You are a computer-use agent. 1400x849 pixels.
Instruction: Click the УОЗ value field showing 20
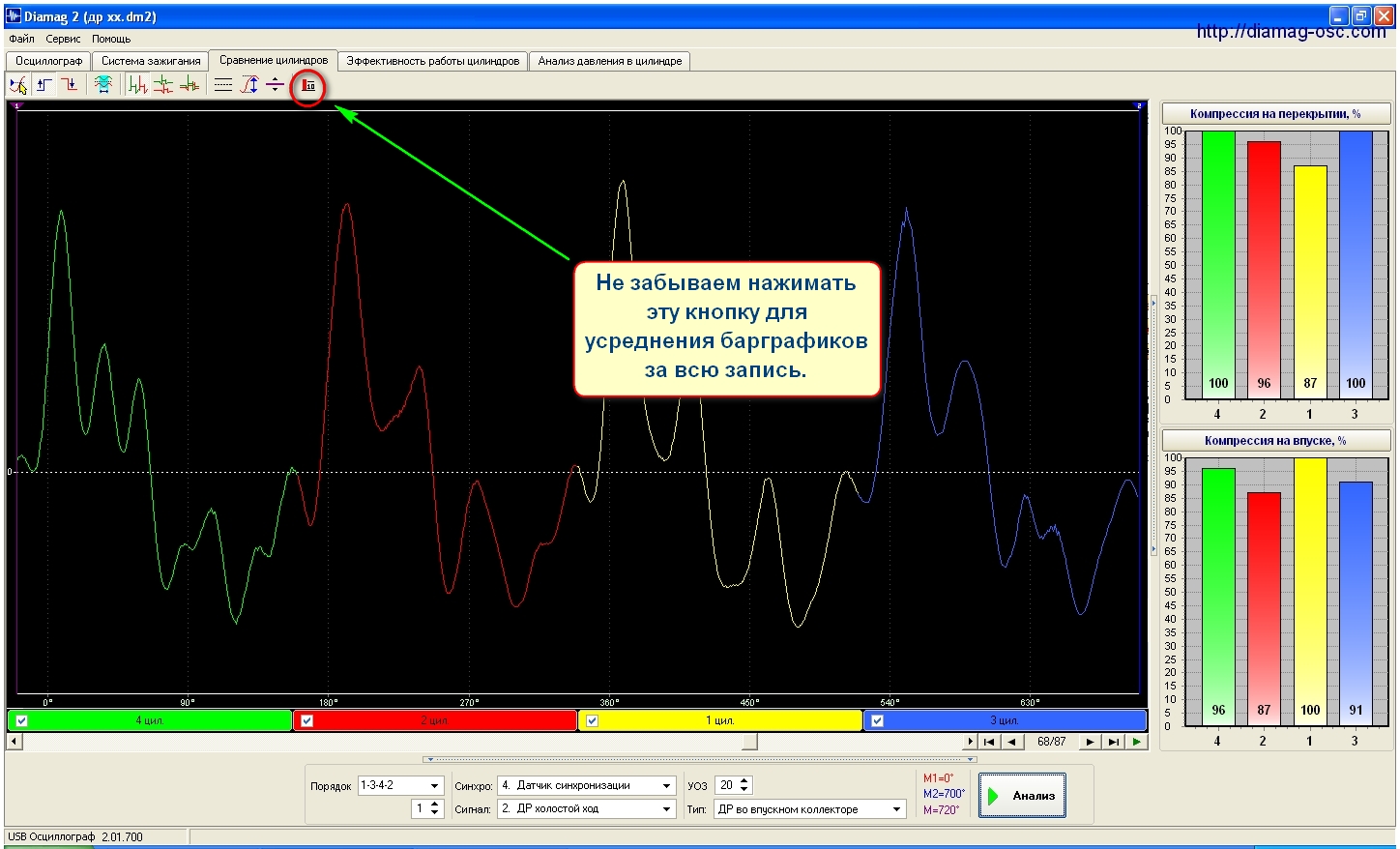[x=726, y=786]
